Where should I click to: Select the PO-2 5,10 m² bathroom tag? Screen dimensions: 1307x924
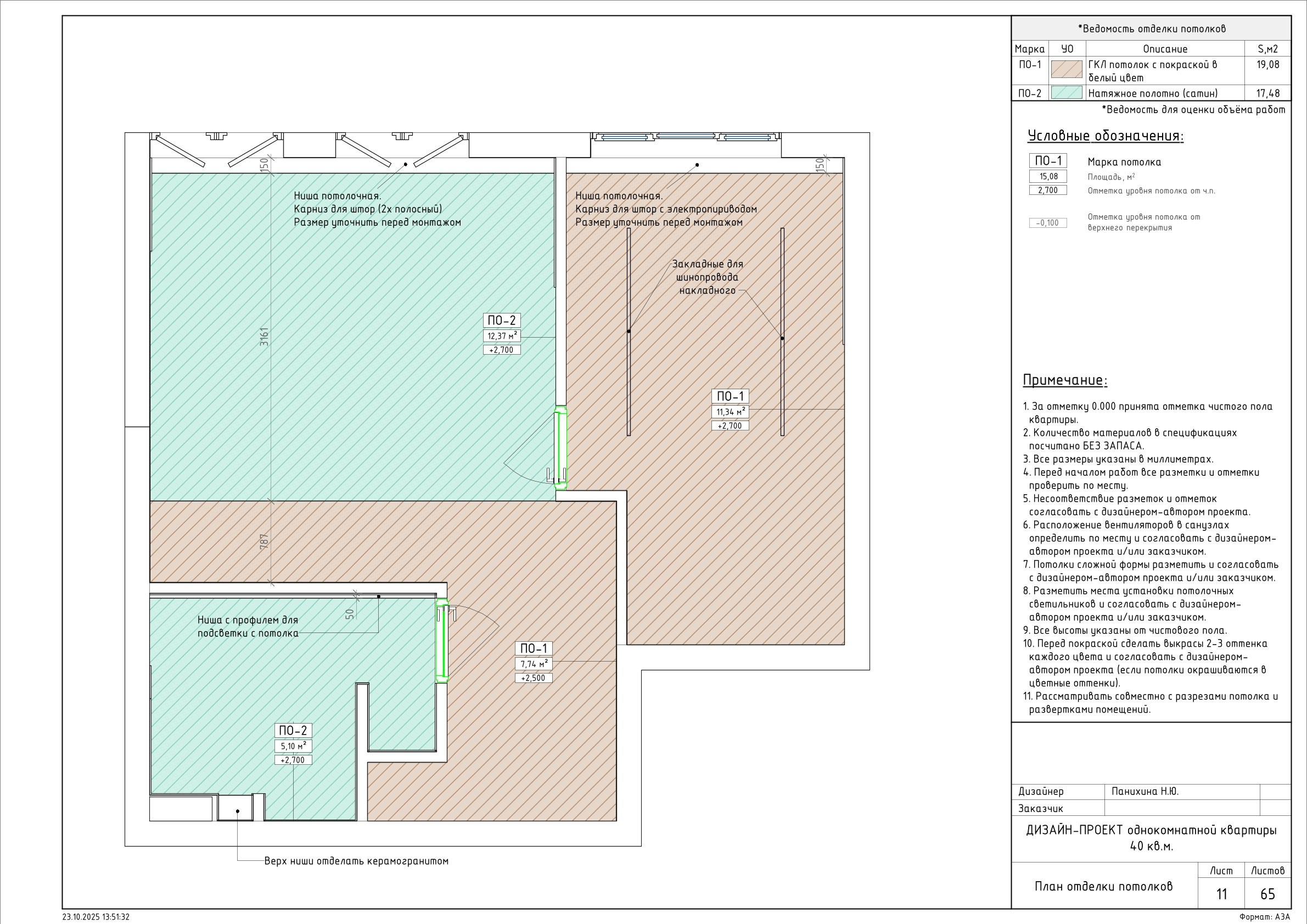pyautogui.click(x=293, y=745)
